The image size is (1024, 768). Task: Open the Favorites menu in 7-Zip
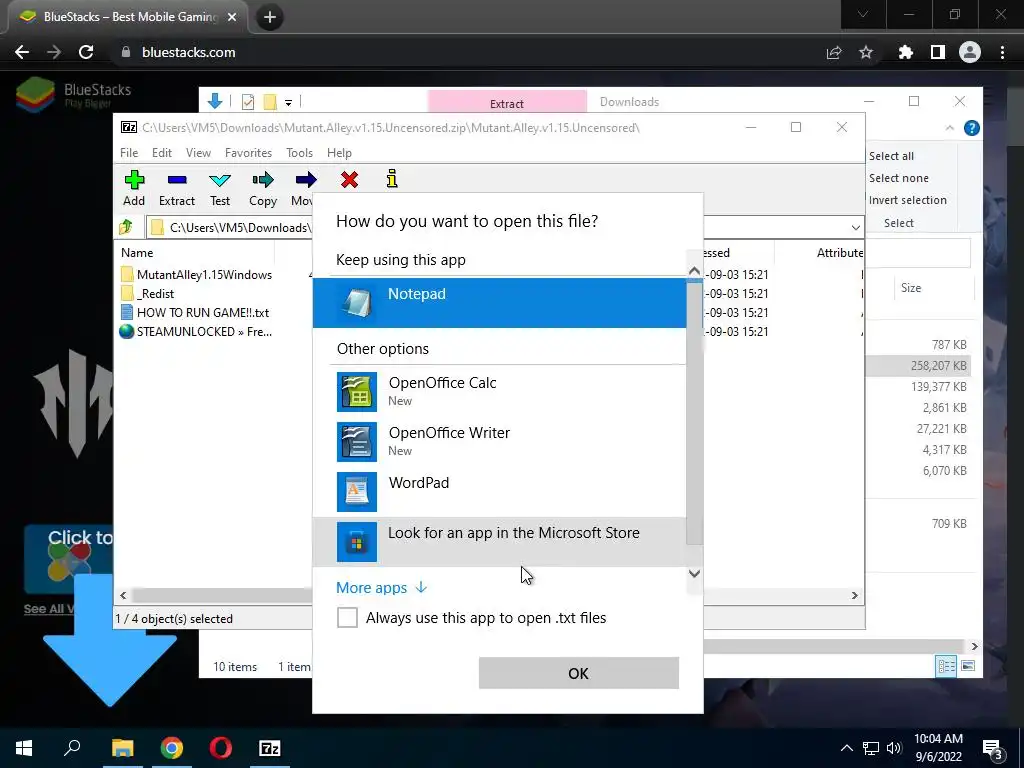click(248, 153)
